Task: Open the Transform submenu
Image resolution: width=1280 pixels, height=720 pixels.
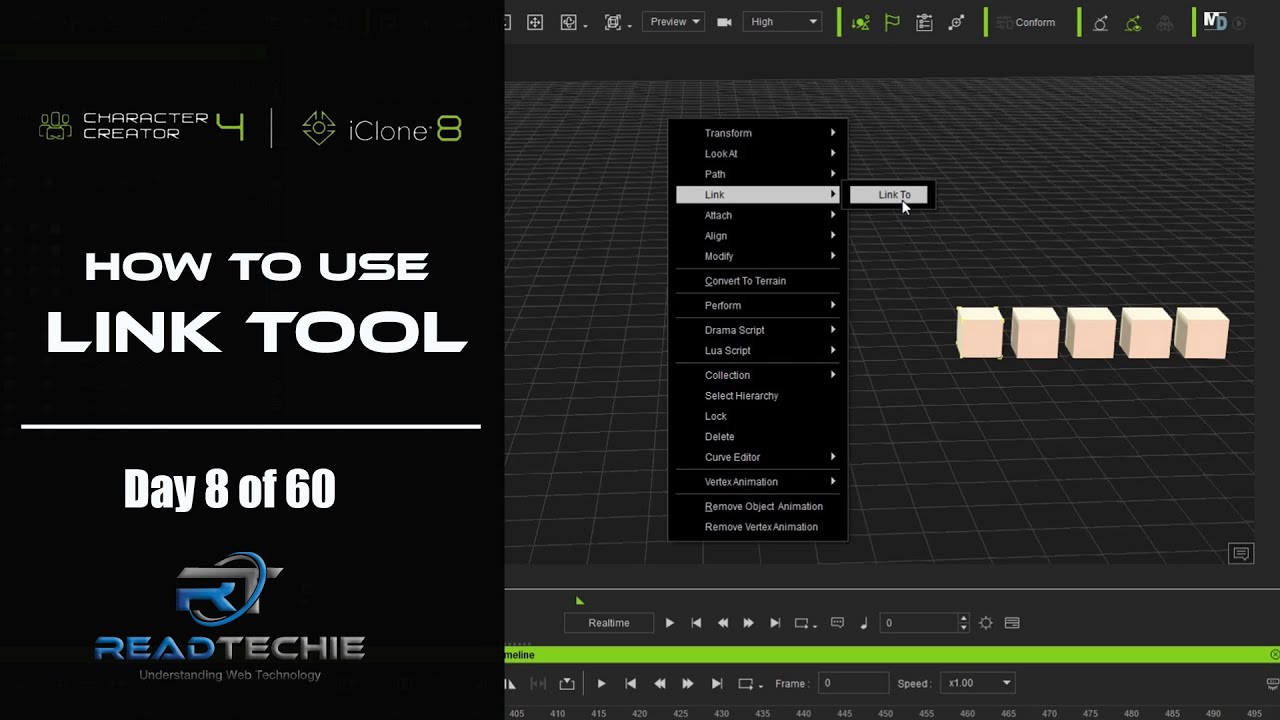Action: [757, 133]
